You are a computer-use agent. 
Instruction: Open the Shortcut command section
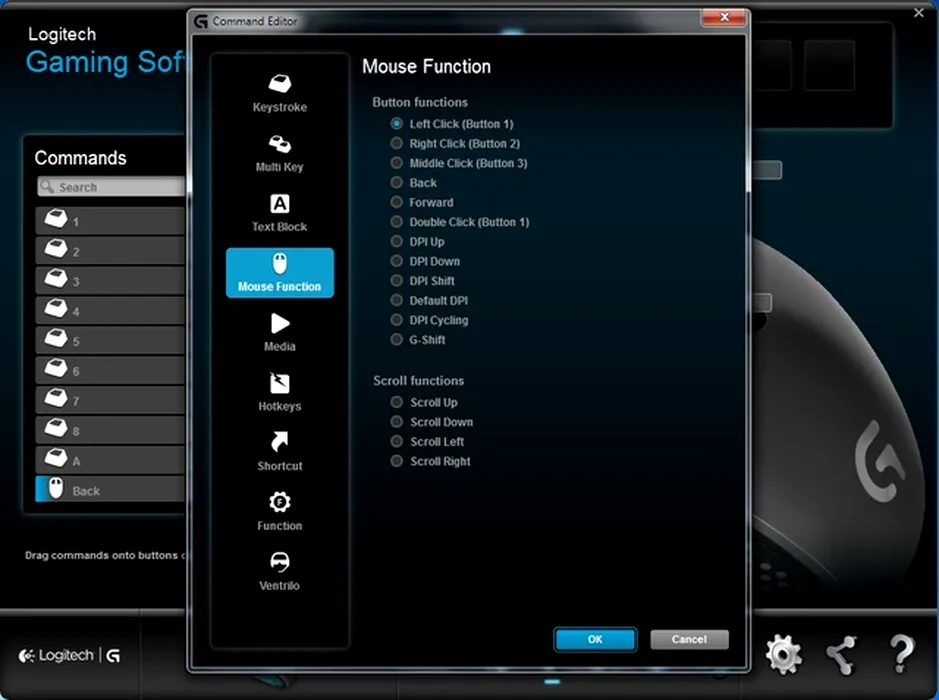[x=279, y=443]
